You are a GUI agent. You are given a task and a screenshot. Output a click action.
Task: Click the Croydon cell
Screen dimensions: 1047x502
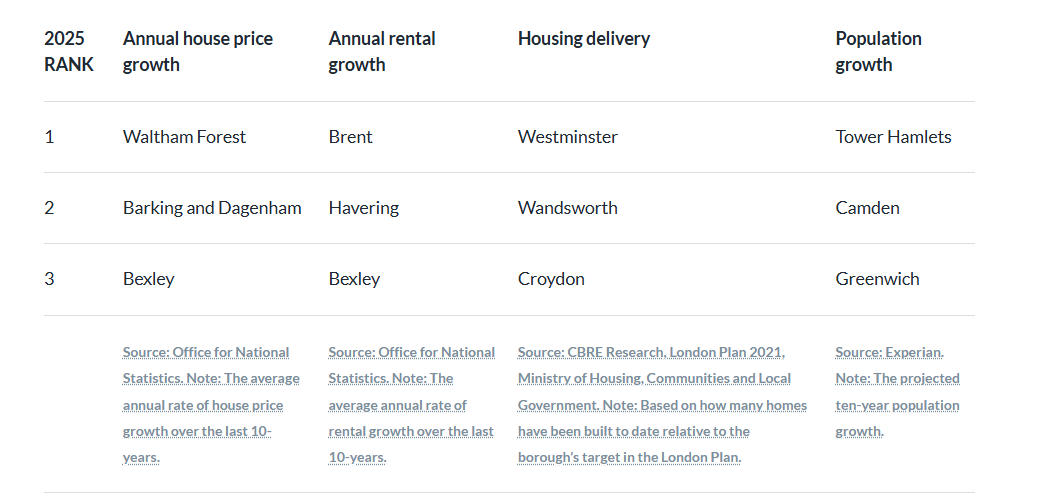tap(551, 279)
